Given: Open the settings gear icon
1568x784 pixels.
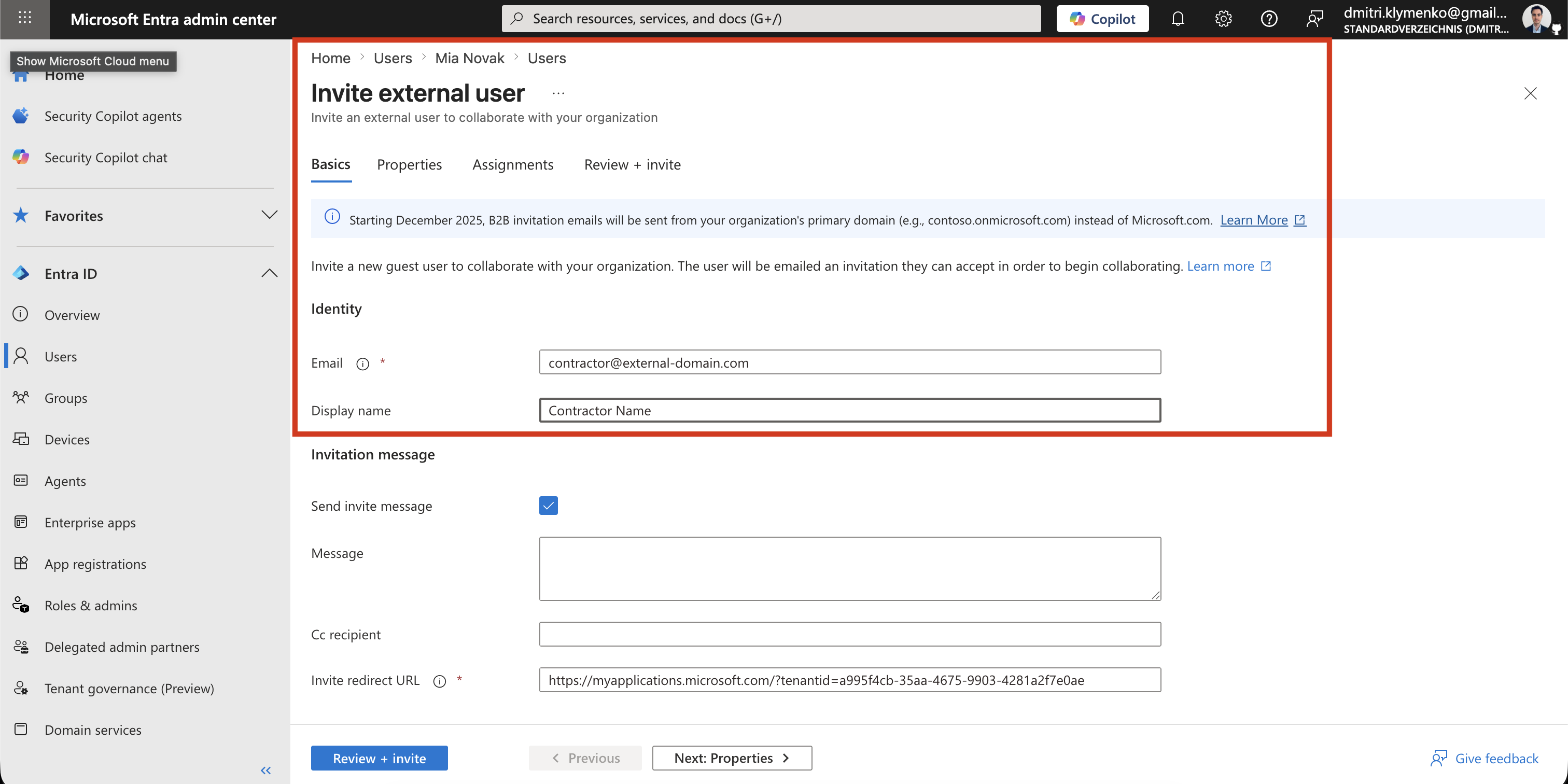Looking at the screenshot, I should tap(1224, 19).
